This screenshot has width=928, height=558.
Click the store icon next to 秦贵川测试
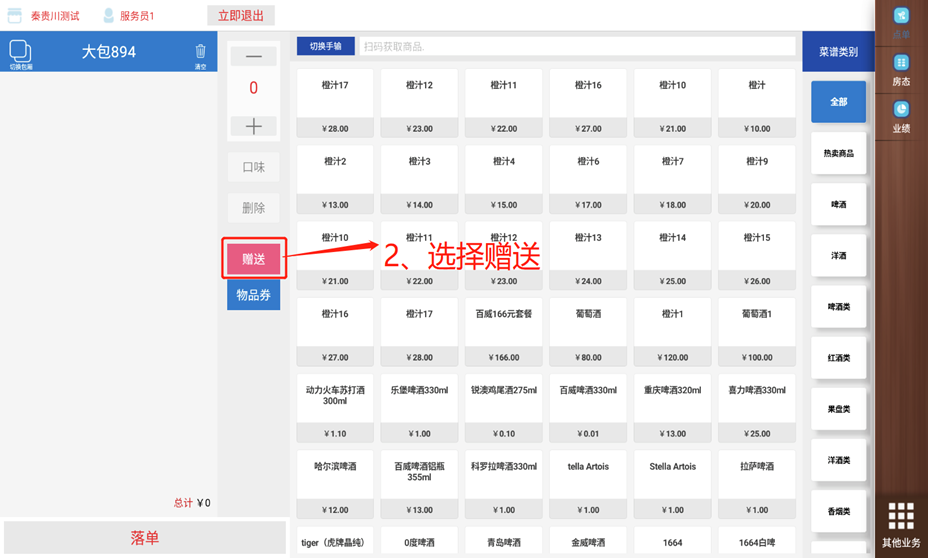[14, 15]
